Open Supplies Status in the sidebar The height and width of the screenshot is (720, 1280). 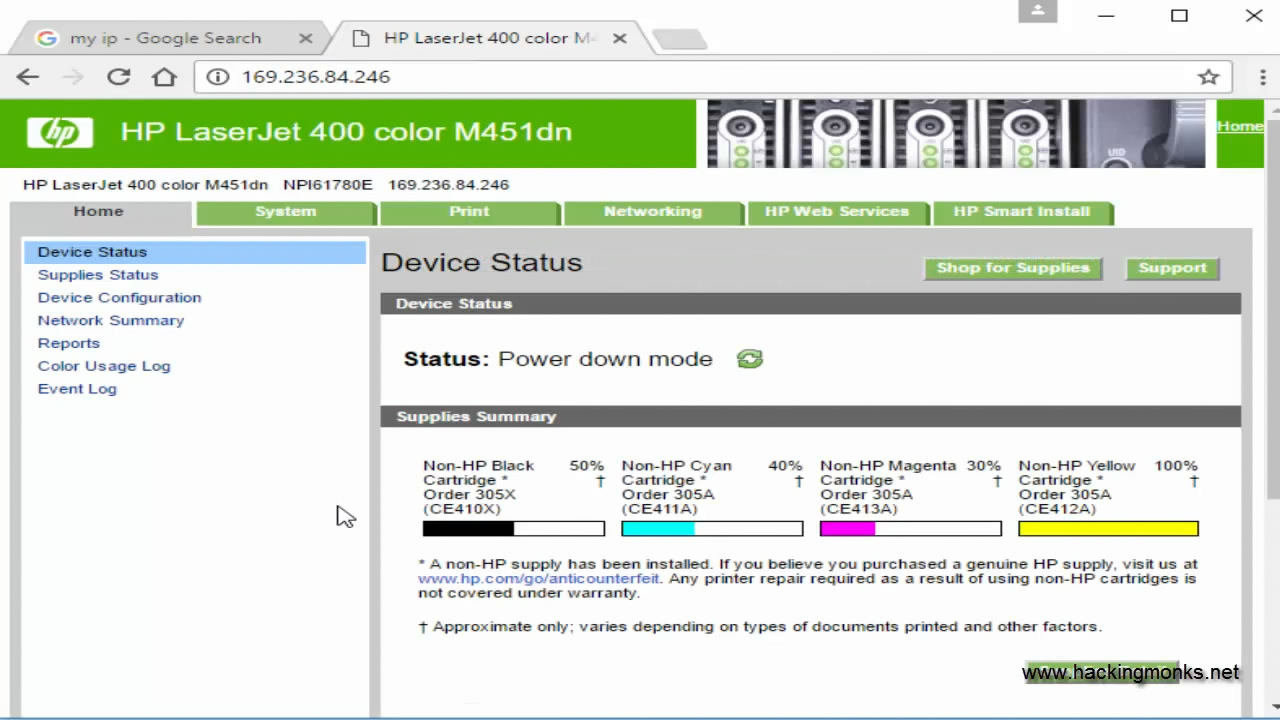[x=98, y=275]
